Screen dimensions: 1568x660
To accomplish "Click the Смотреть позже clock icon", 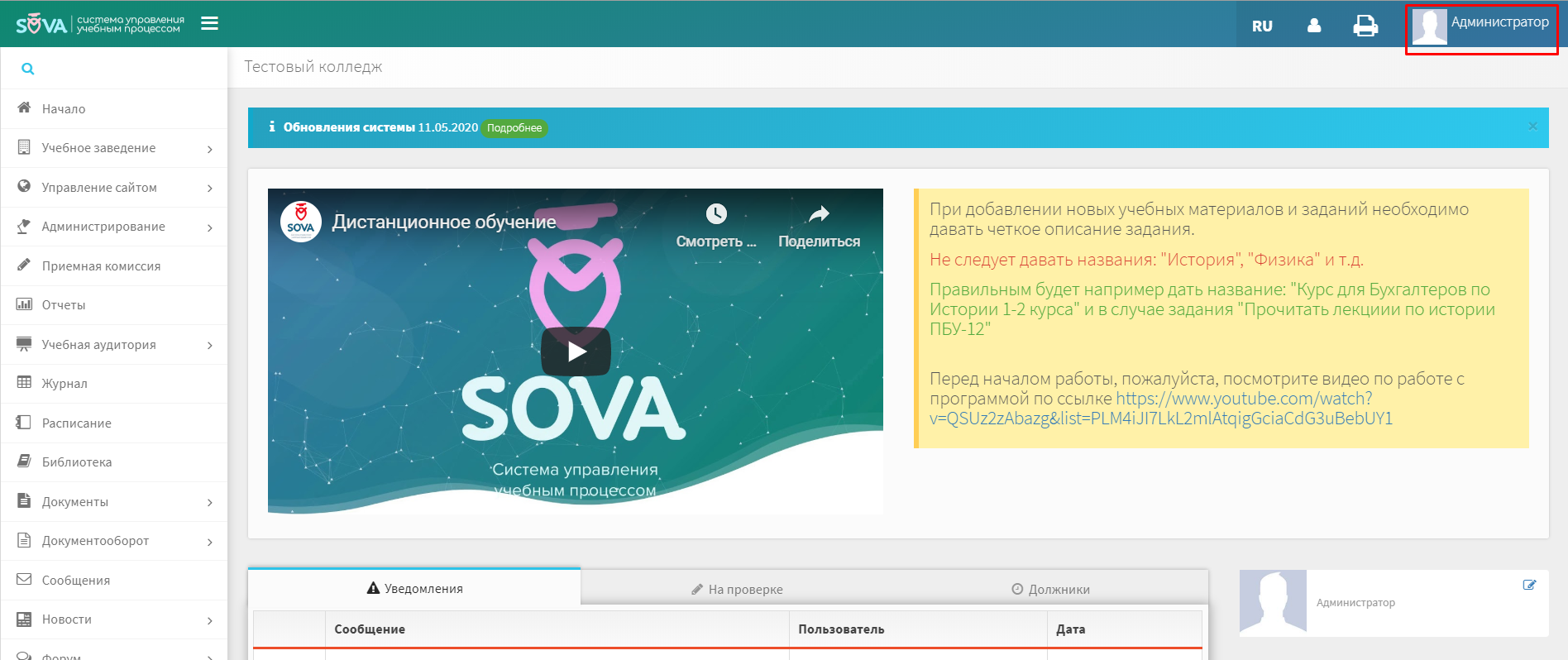I will (x=716, y=214).
